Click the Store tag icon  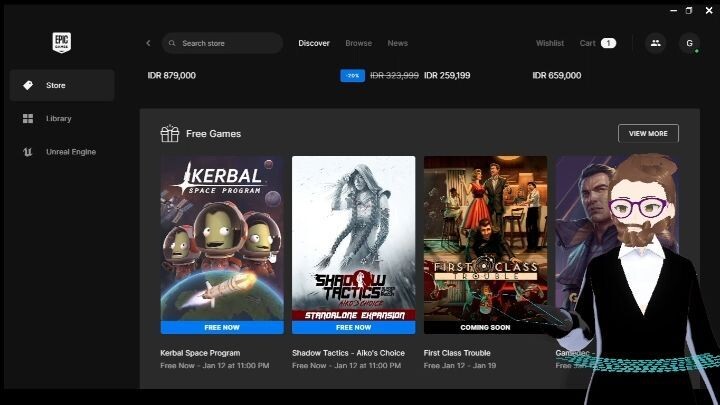pos(28,85)
